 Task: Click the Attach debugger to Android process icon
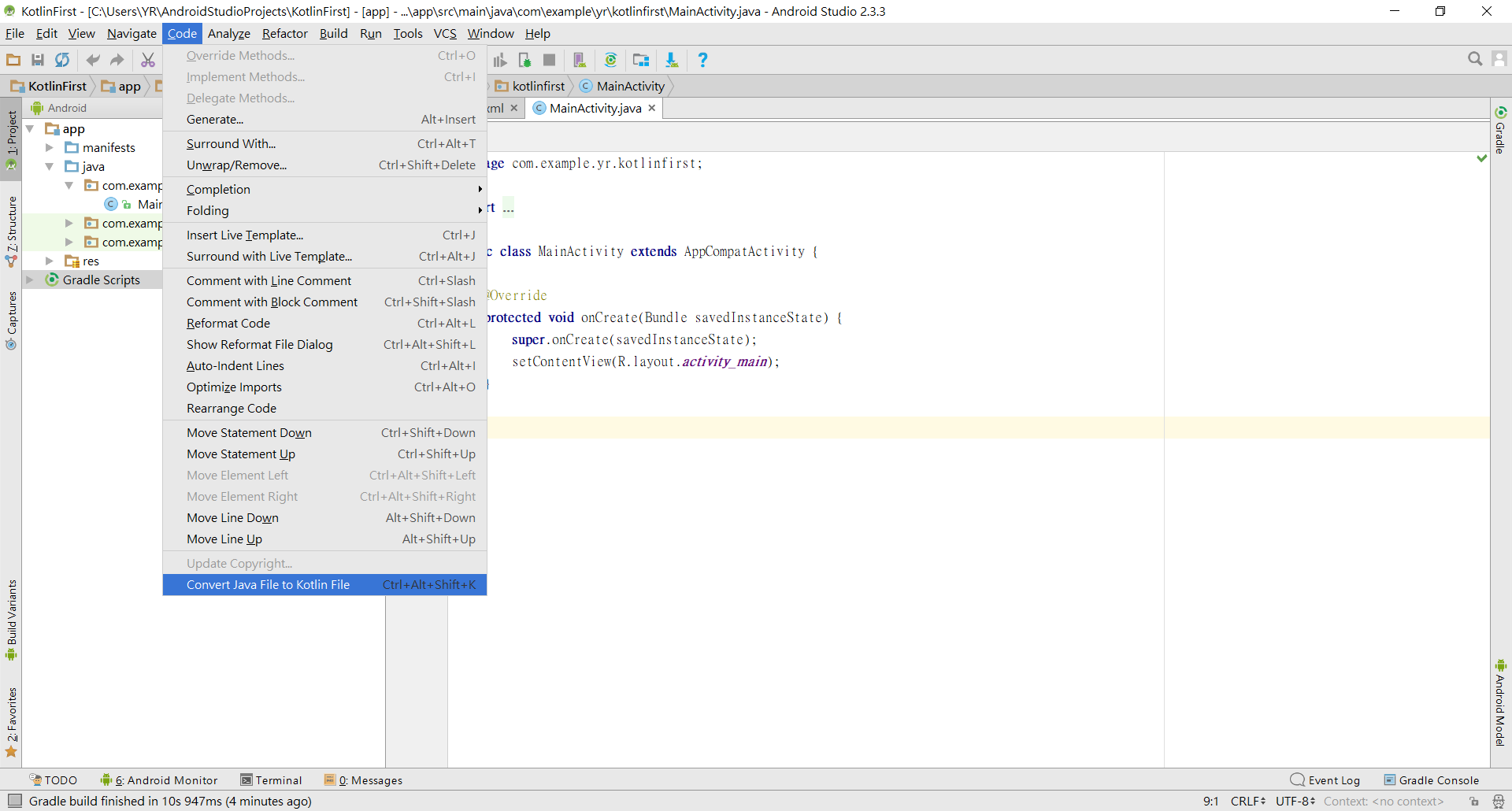pyautogui.click(x=524, y=60)
